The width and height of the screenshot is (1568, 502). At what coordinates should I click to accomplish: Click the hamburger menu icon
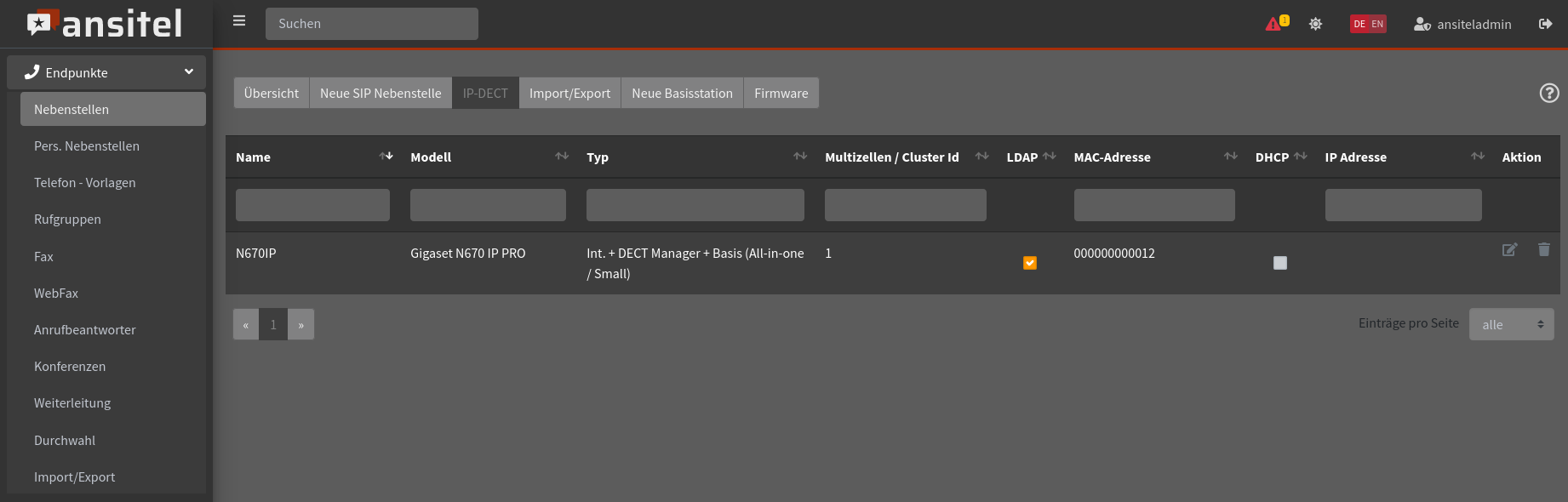point(239,21)
